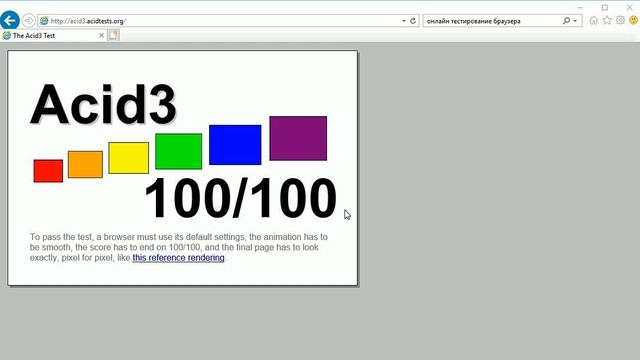Open a new tab with the tab button
This screenshot has width=640, height=360.
click(x=113, y=36)
